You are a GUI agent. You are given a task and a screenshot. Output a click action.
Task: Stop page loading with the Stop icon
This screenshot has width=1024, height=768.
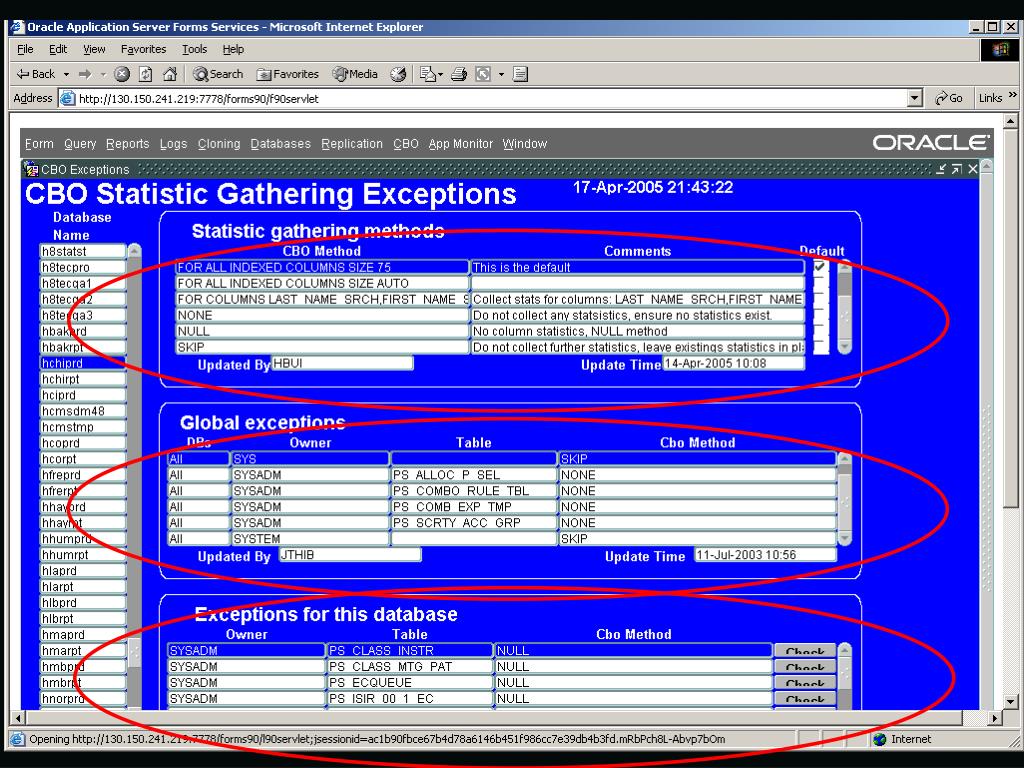point(121,74)
